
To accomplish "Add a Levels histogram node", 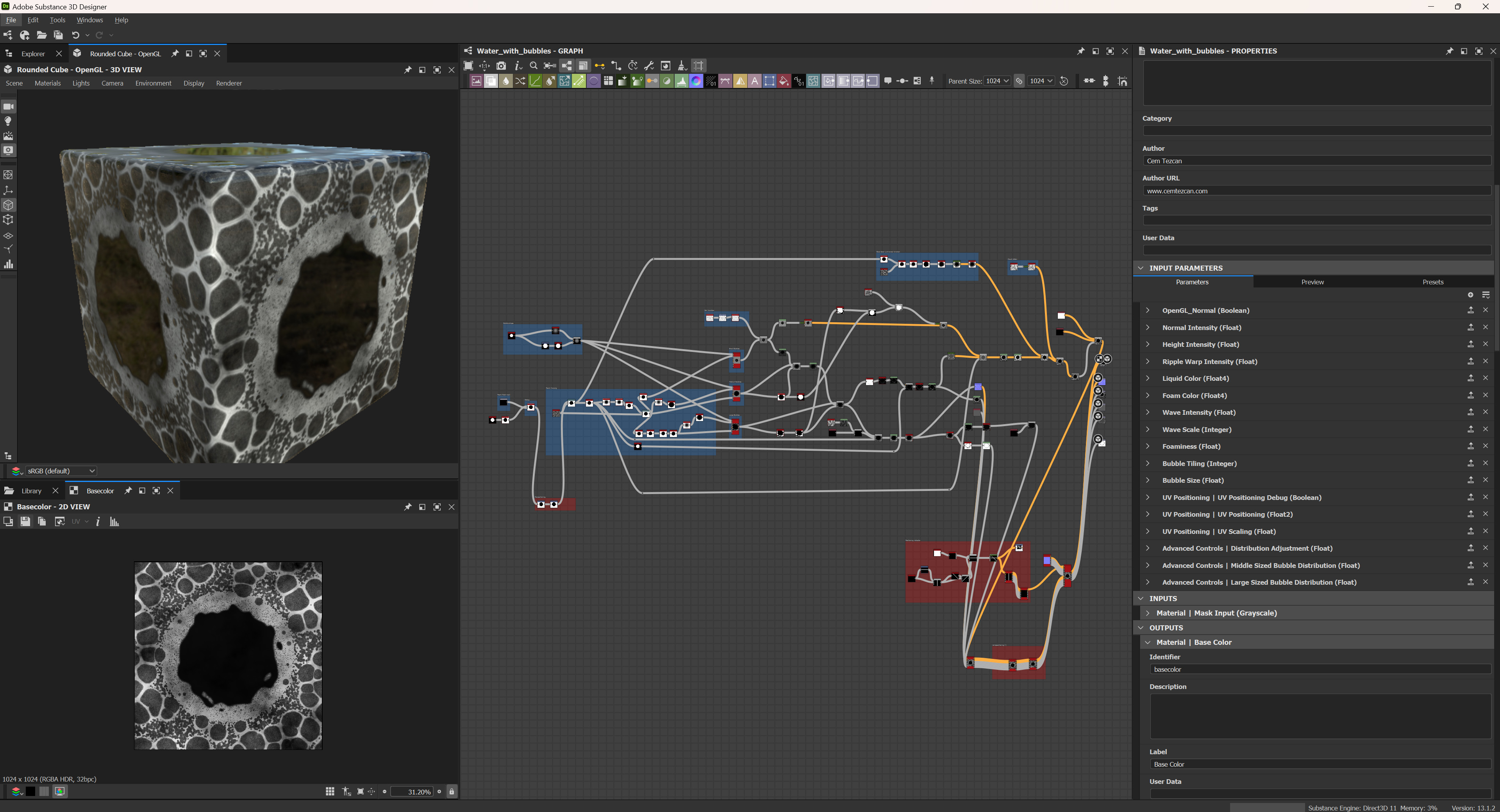I will tap(681, 81).
